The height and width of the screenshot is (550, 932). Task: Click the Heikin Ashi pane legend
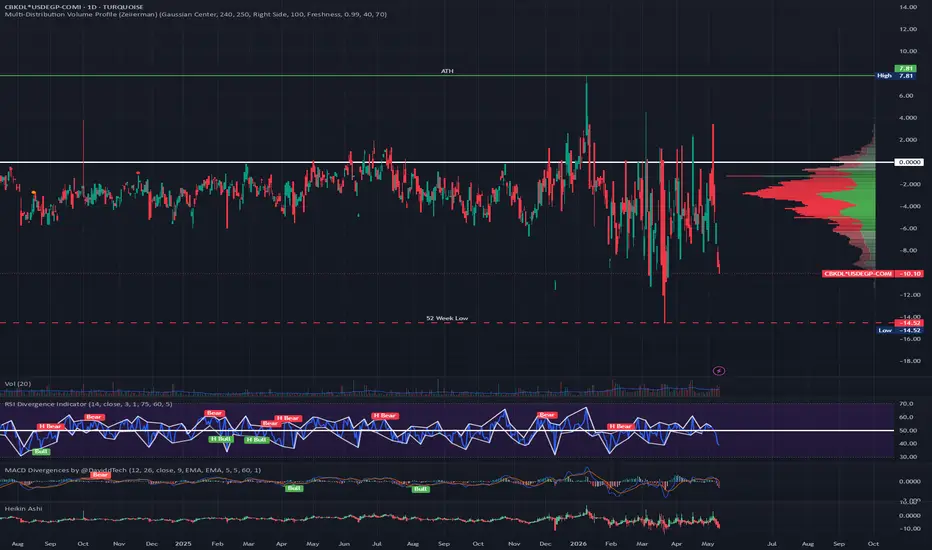click(x=23, y=508)
